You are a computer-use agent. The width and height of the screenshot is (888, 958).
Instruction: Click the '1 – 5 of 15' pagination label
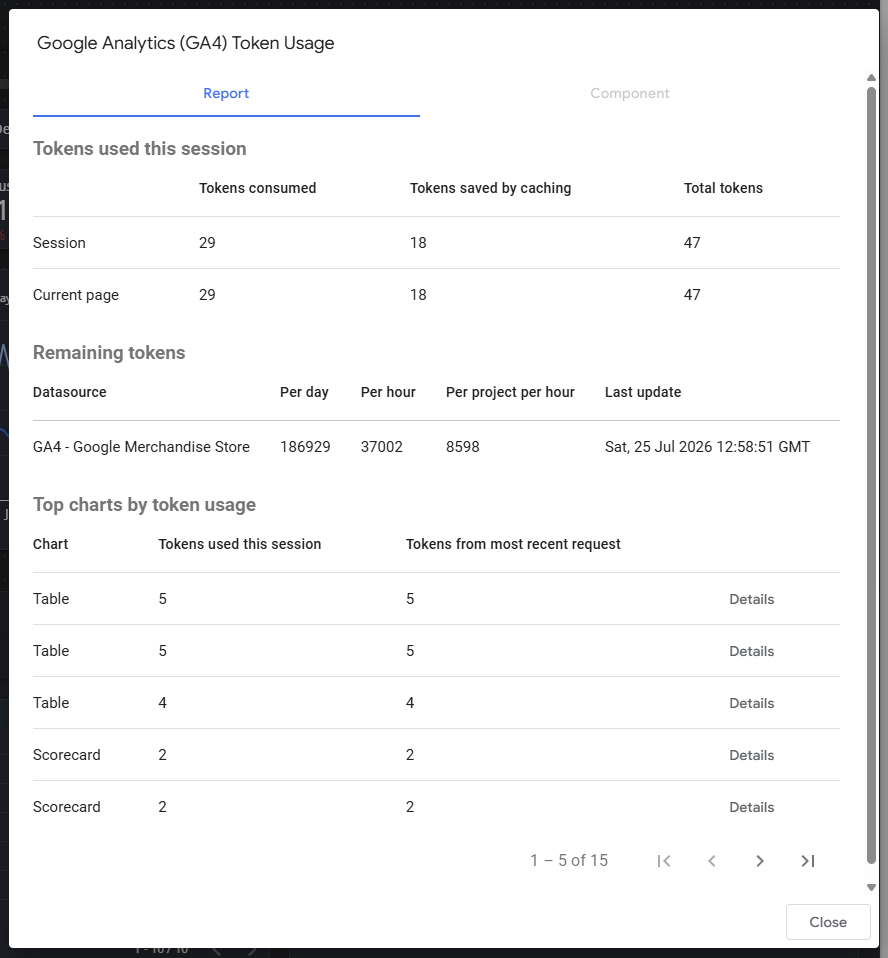569,861
